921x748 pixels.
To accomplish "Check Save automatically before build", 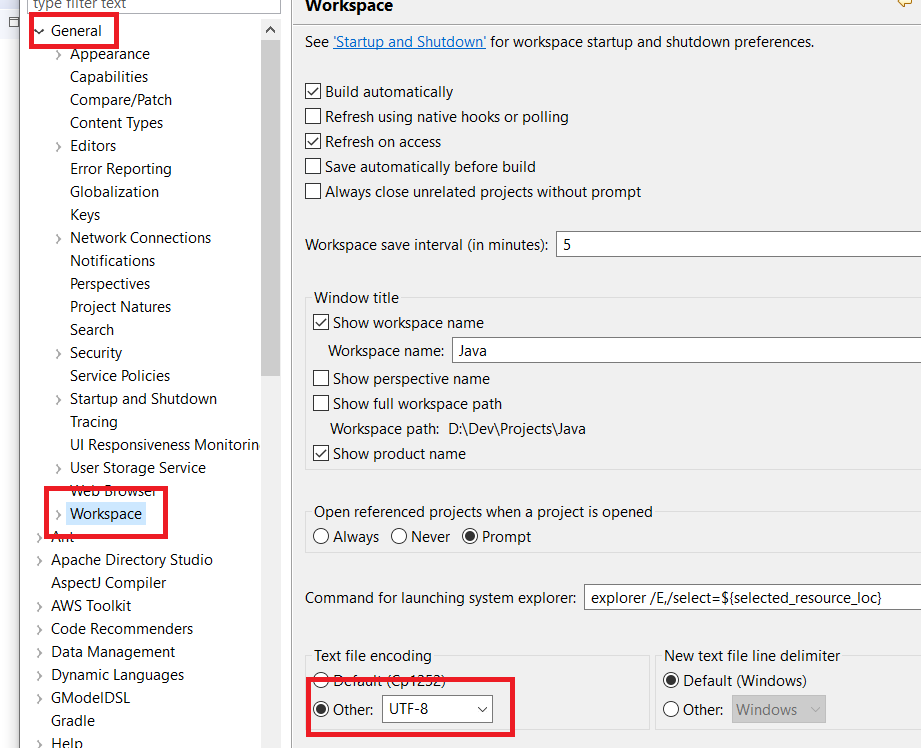I will click(x=314, y=167).
